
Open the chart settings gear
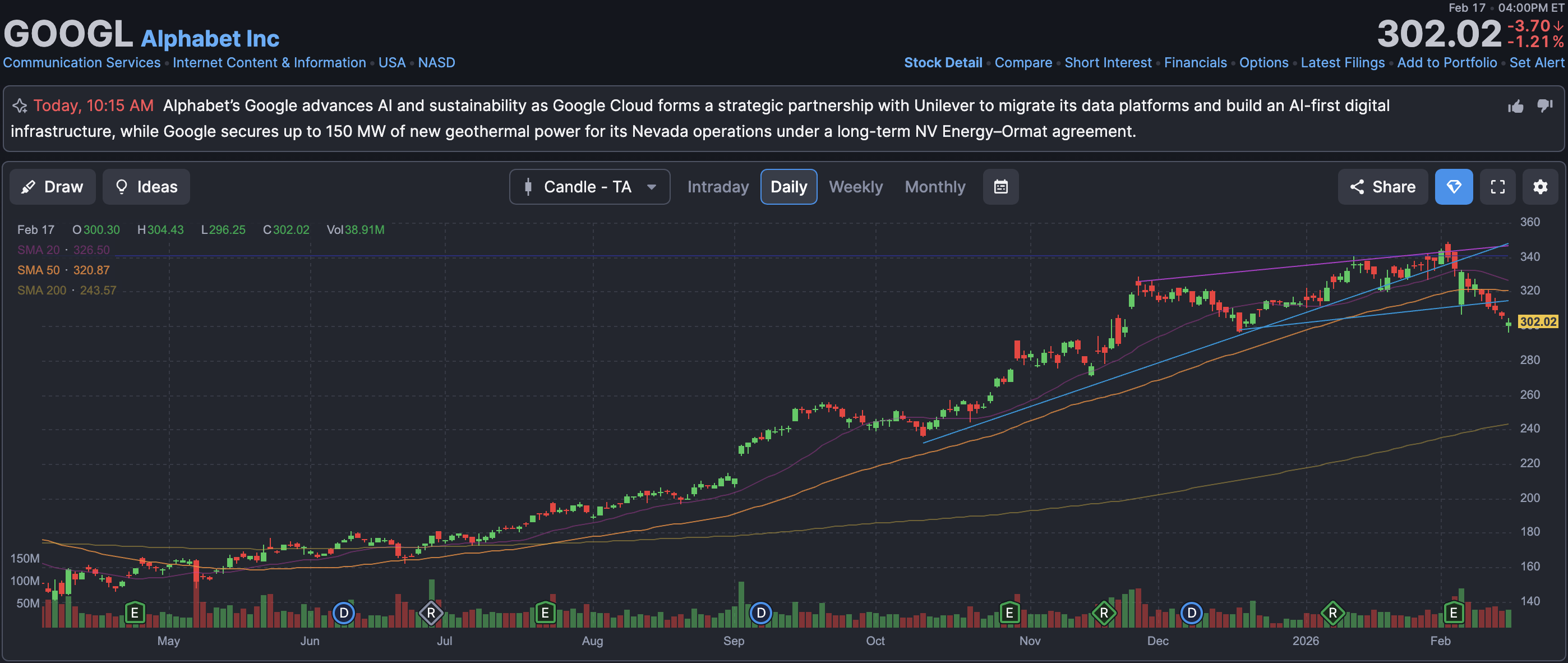pyautogui.click(x=1540, y=187)
